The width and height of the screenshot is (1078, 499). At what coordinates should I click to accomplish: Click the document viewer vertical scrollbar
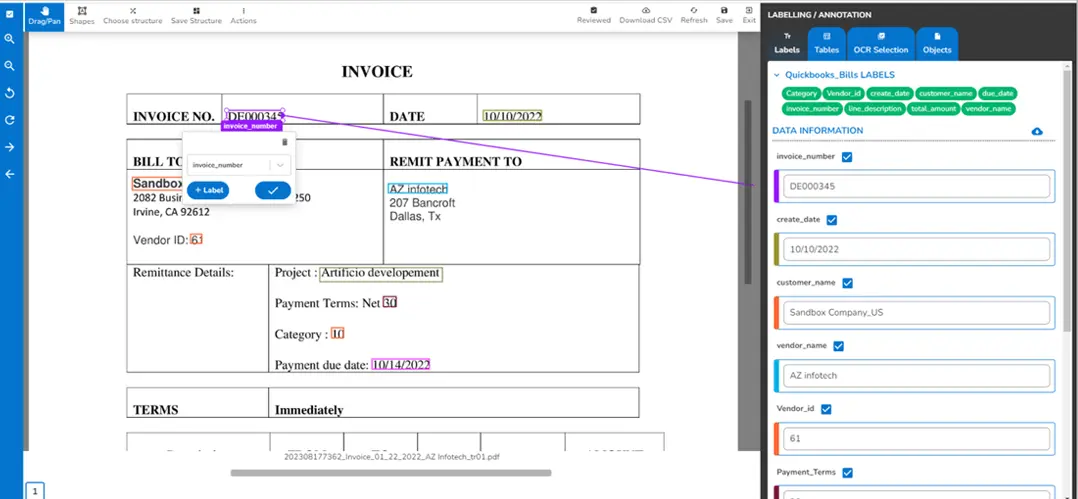click(x=748, y=192)
